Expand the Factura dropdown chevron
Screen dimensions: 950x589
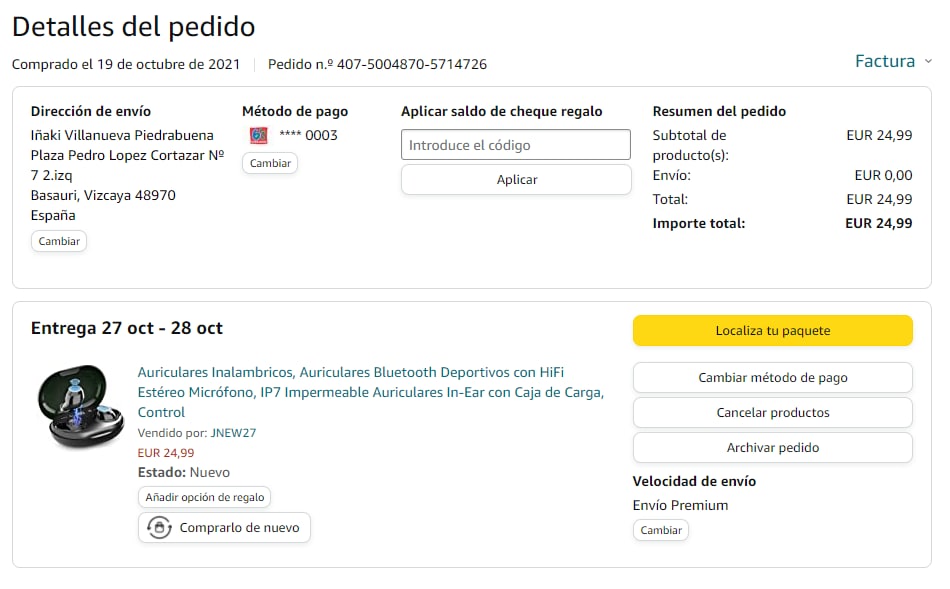coord(928,61)
